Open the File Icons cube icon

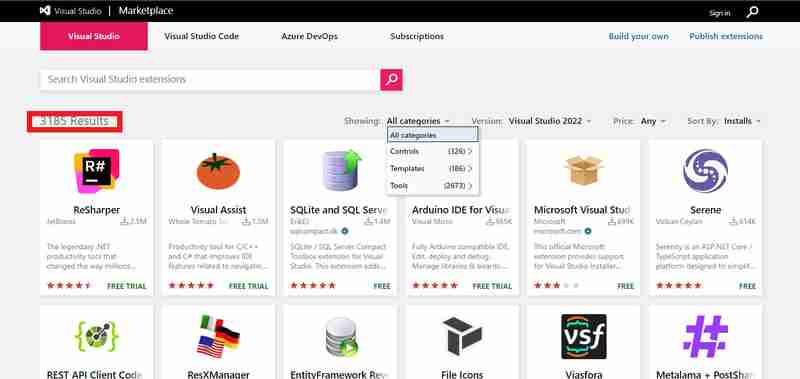tap(462, 336)
